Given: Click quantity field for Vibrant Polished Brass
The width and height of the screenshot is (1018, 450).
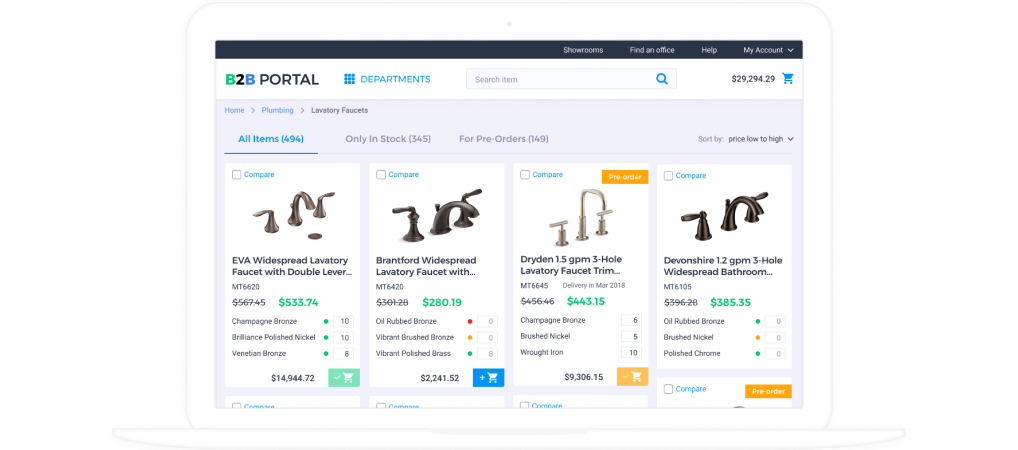Looking at the screenshot, I should pos(487,354).
